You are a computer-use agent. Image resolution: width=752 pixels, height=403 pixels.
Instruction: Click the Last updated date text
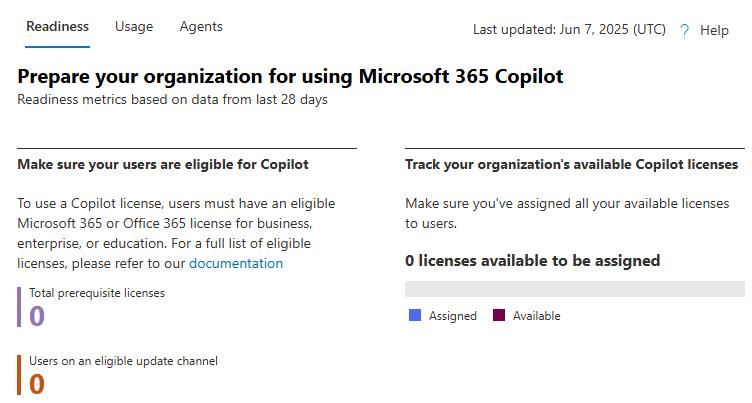click(569, 30)
